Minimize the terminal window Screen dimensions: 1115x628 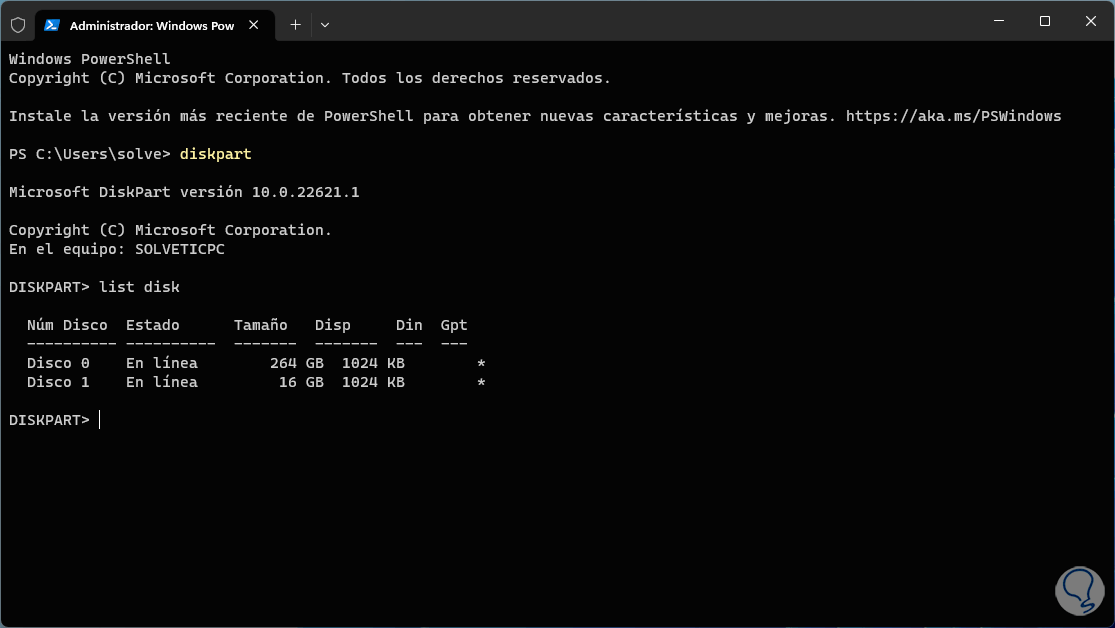point(999,21)
